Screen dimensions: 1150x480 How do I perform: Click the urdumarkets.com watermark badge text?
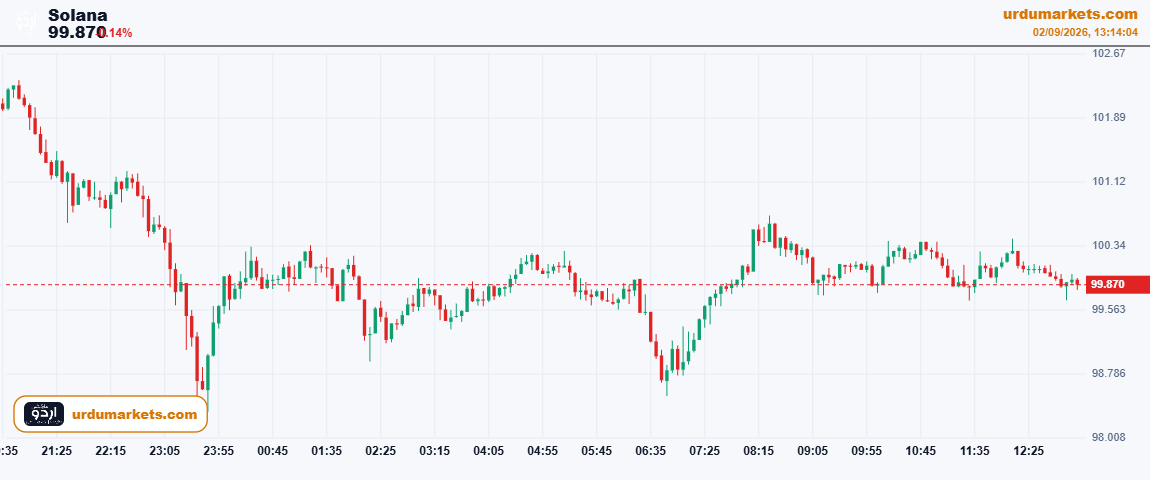click(135, 415)
